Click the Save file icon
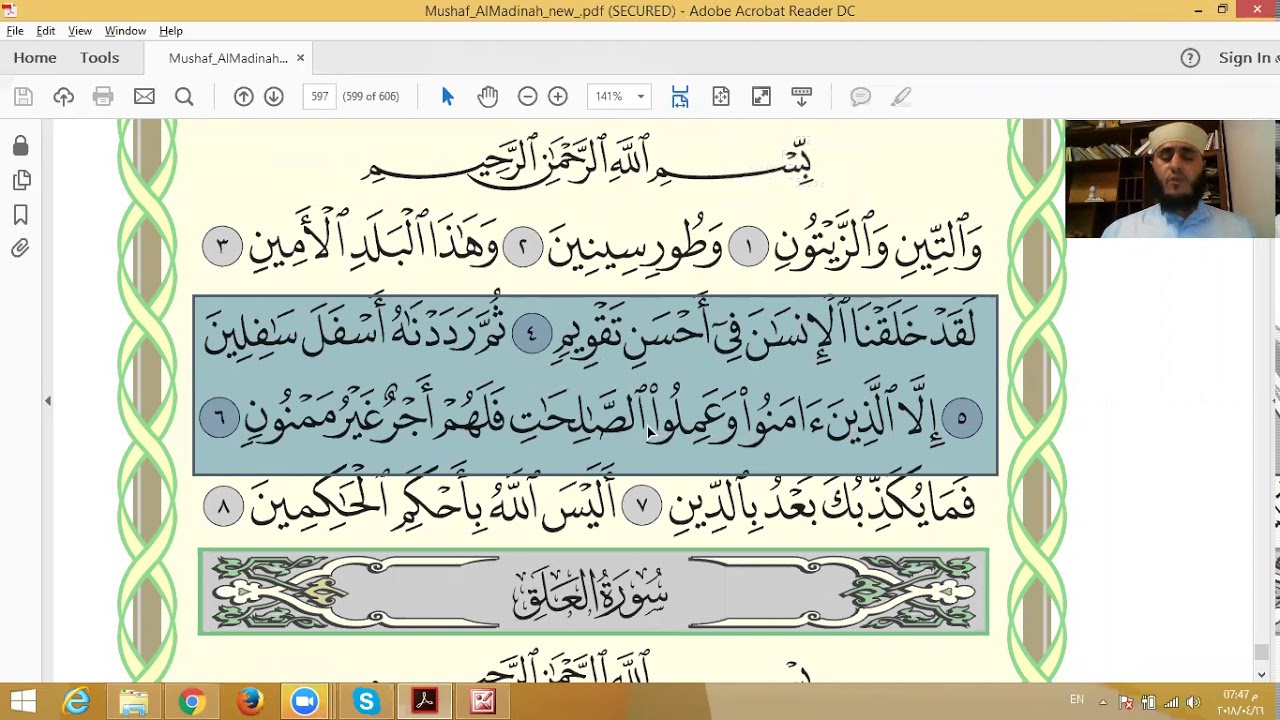Image resolution: width=1280 pixels, height=720 pixels. coord(24,96)
